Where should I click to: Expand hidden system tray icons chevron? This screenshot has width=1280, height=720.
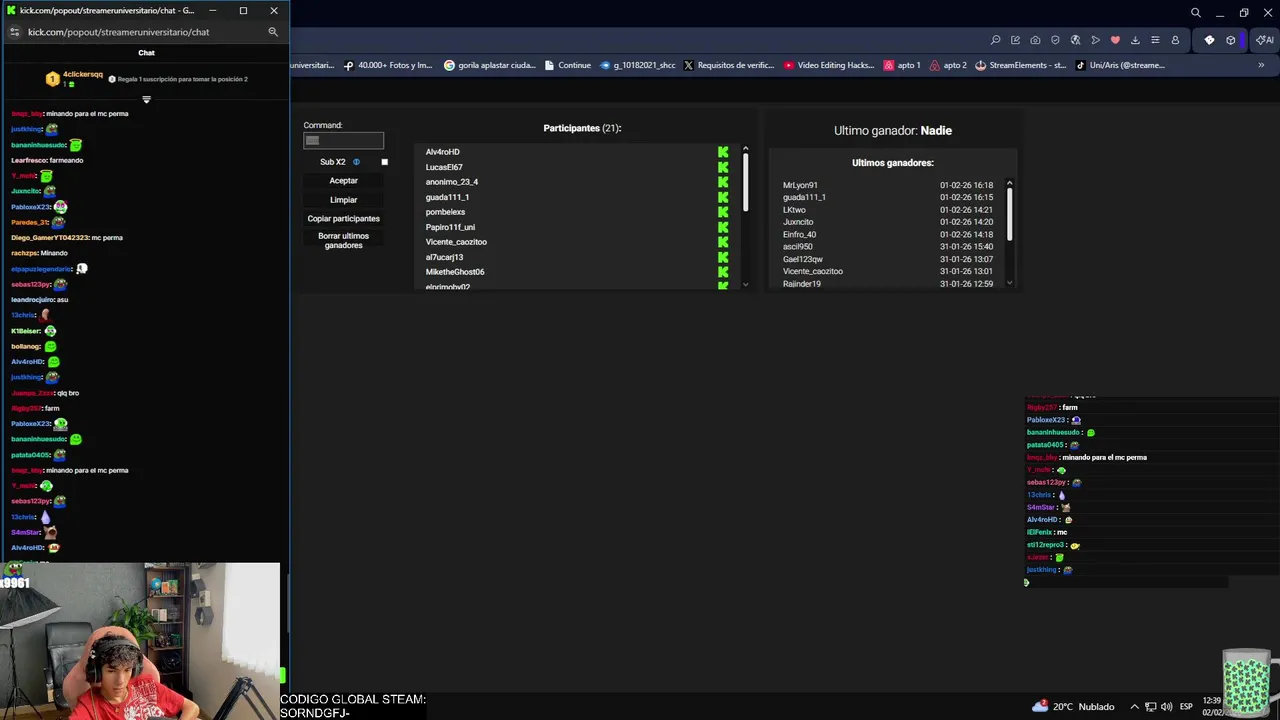pos(1134,707)
